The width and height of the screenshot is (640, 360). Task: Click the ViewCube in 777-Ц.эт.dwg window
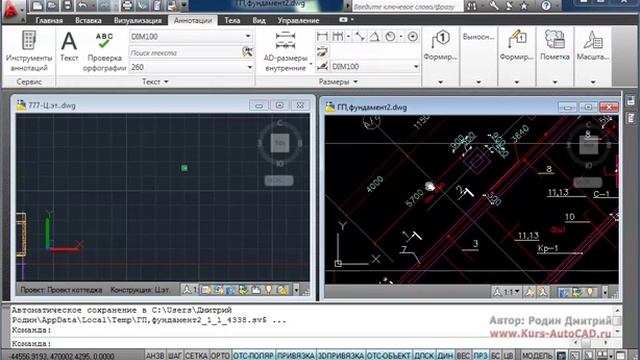click(280, 143)
